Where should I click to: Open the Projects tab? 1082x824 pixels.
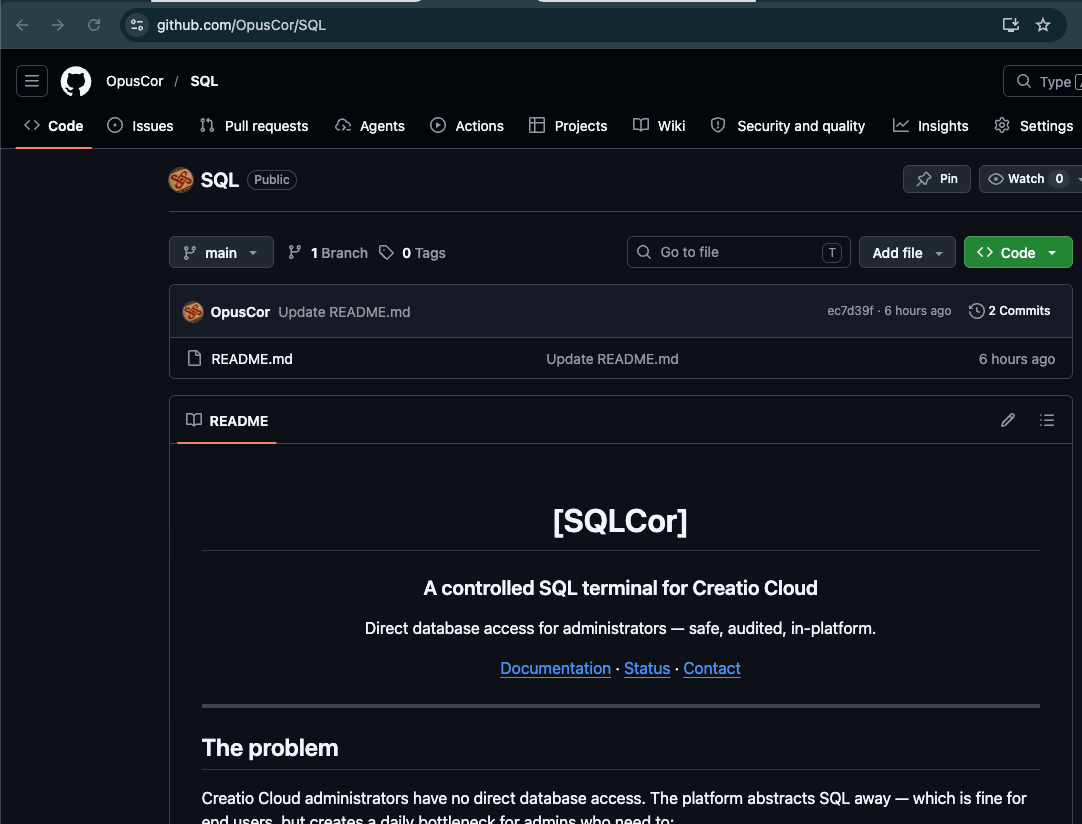click(x=568, y=126)
